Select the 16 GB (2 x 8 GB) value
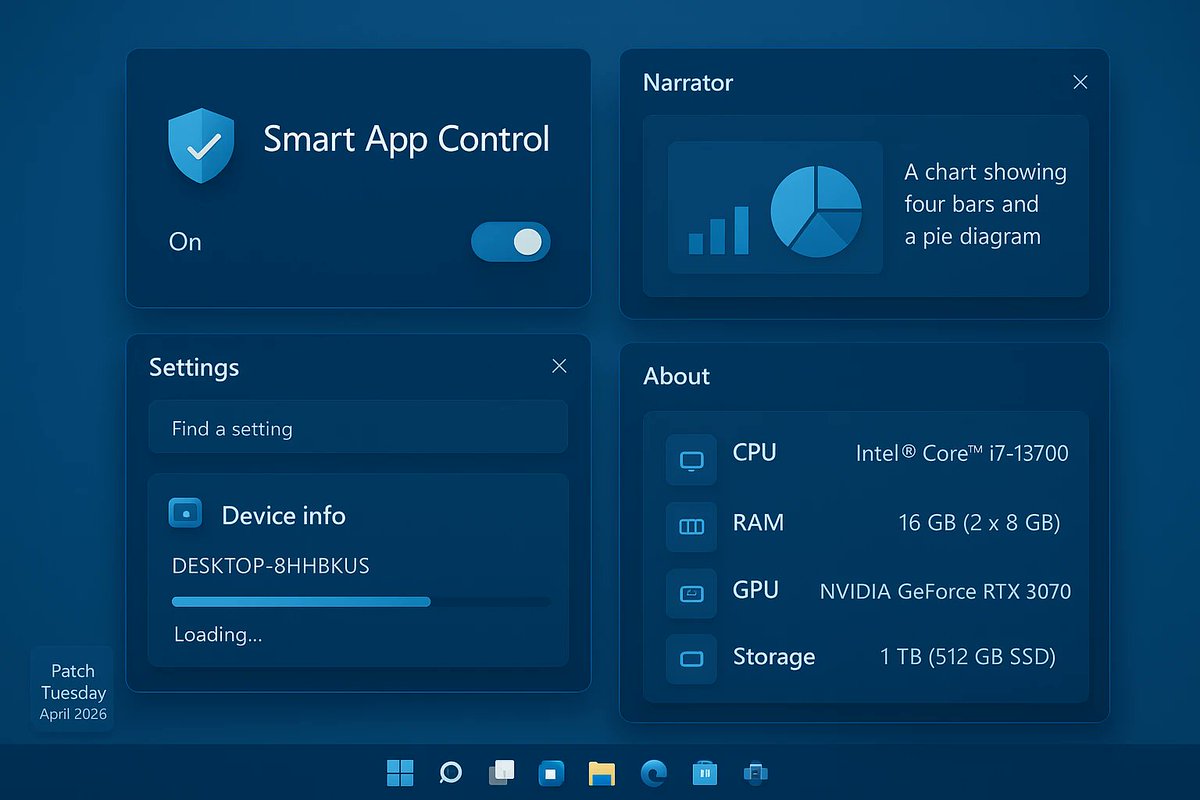This screenshot has width=1200, height=800. pyautogui.click(x=979, y=522)
